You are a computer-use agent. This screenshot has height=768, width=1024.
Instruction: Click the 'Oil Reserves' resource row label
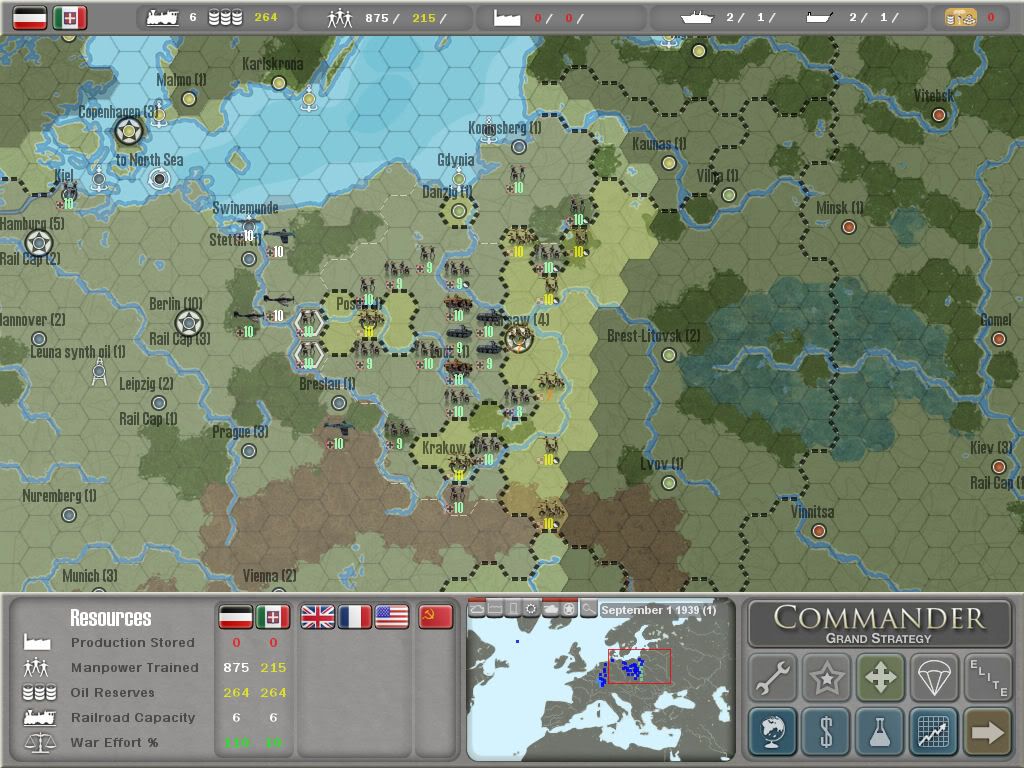pos(112,692)
